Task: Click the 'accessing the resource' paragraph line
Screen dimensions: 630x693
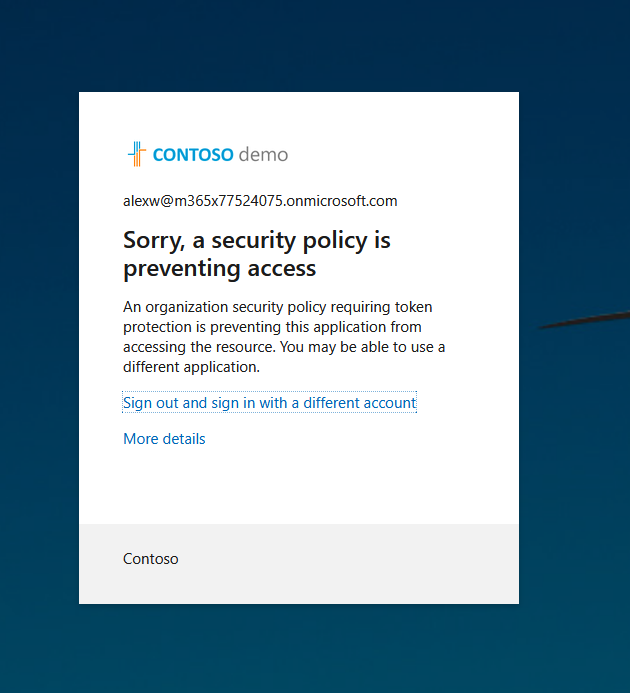Action: (284, 347)
